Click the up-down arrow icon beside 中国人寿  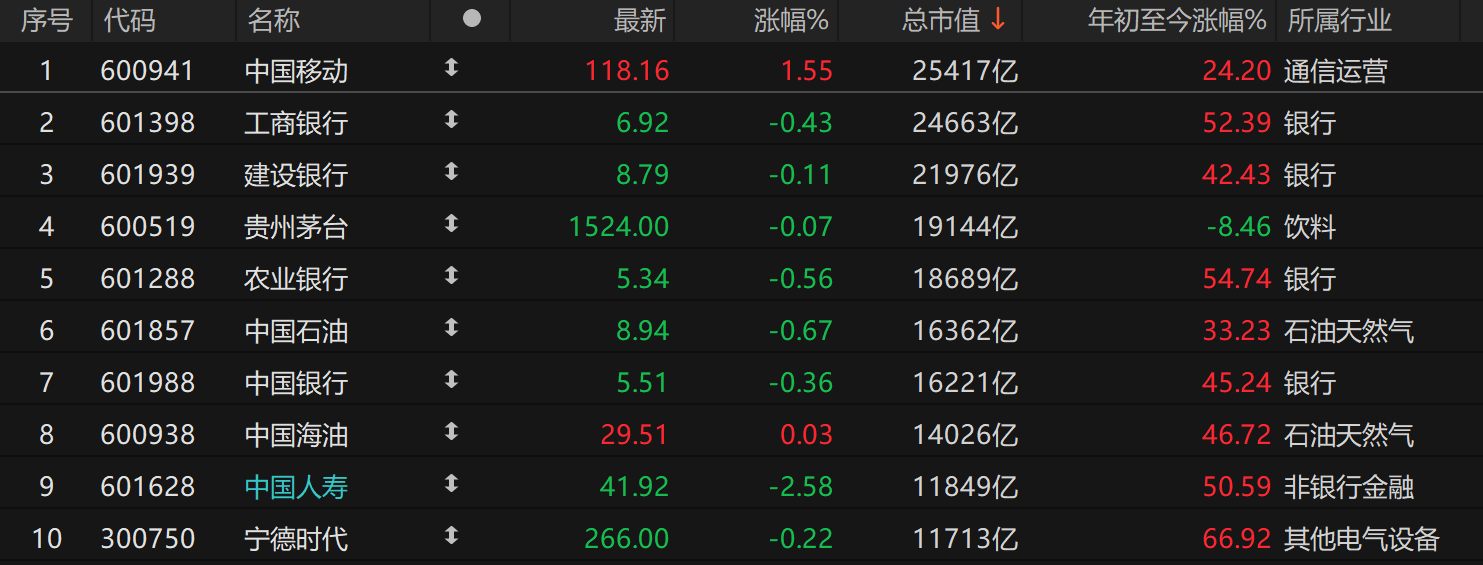451,484
